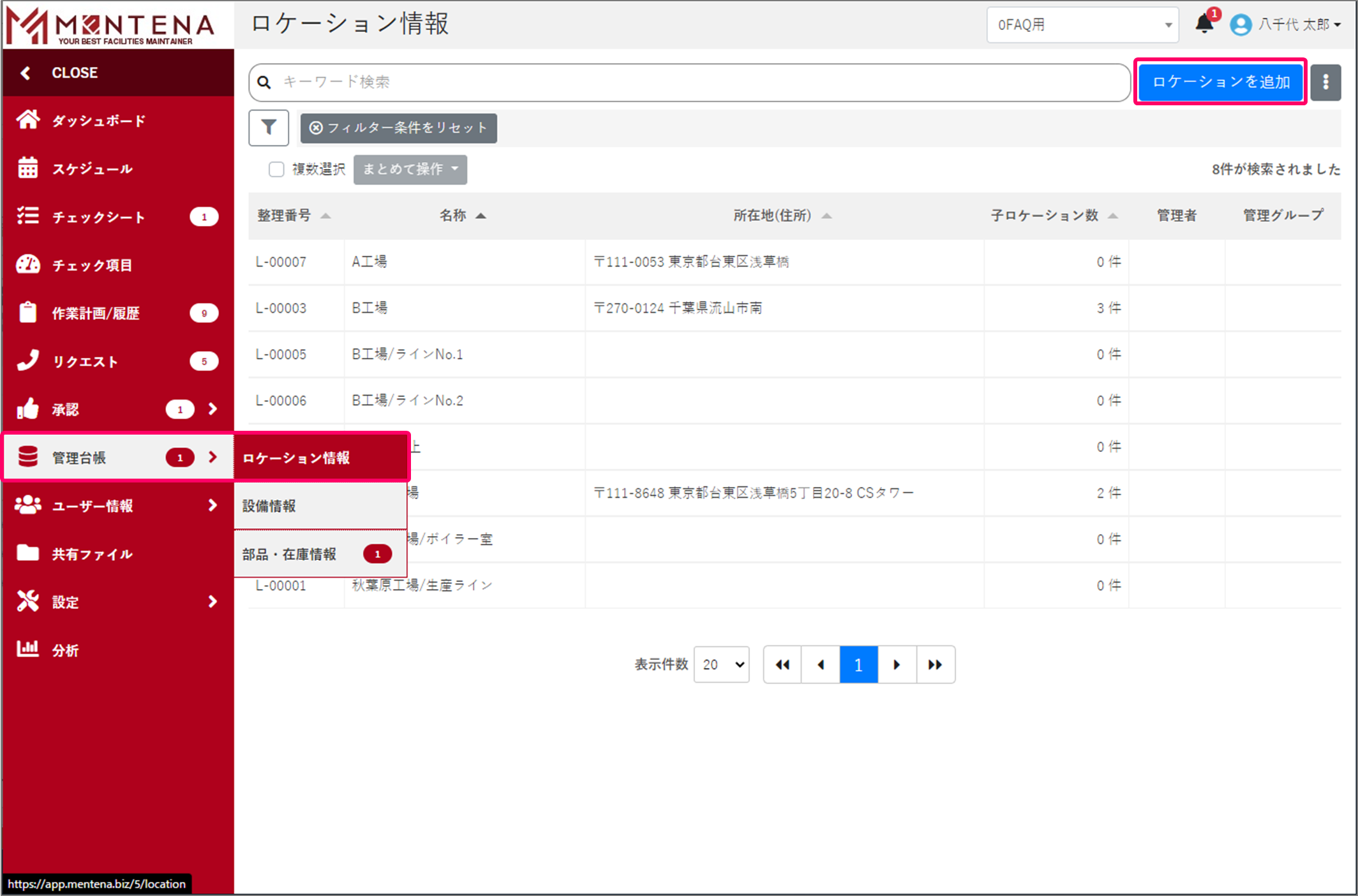Open 表示件数 20 select box
Viewport: 1358px width, 896px height.
pos(722,664)
